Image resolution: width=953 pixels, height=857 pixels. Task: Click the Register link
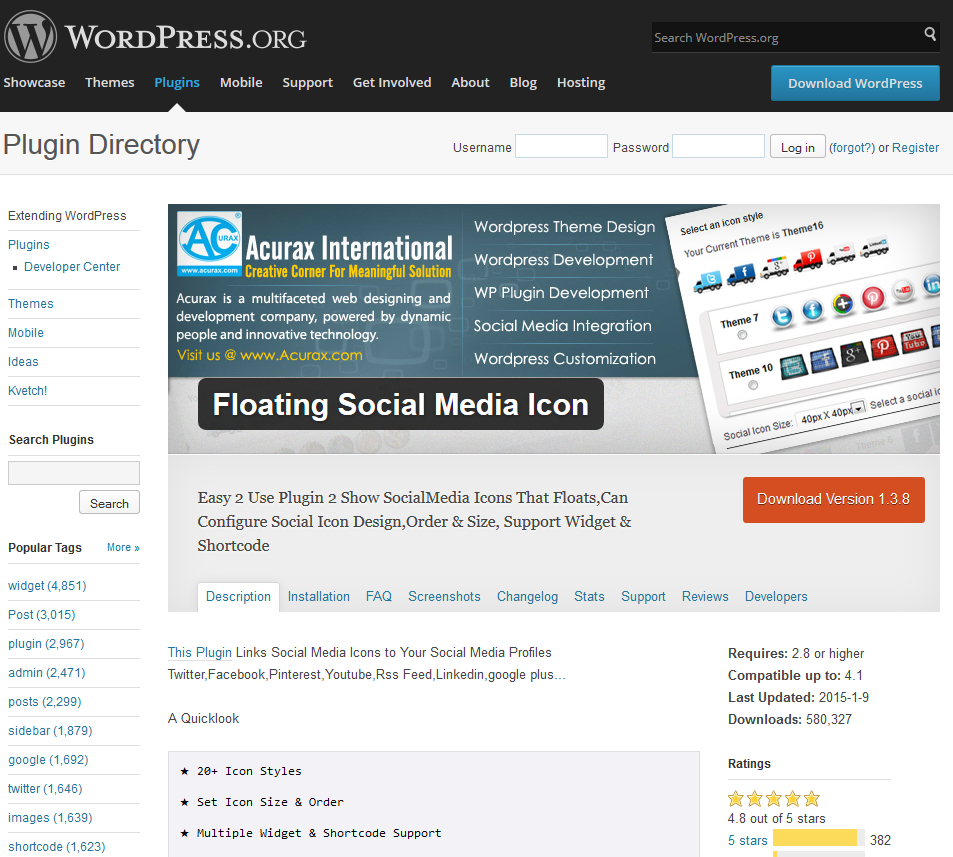pyautogui.click(x=915, y=148)
